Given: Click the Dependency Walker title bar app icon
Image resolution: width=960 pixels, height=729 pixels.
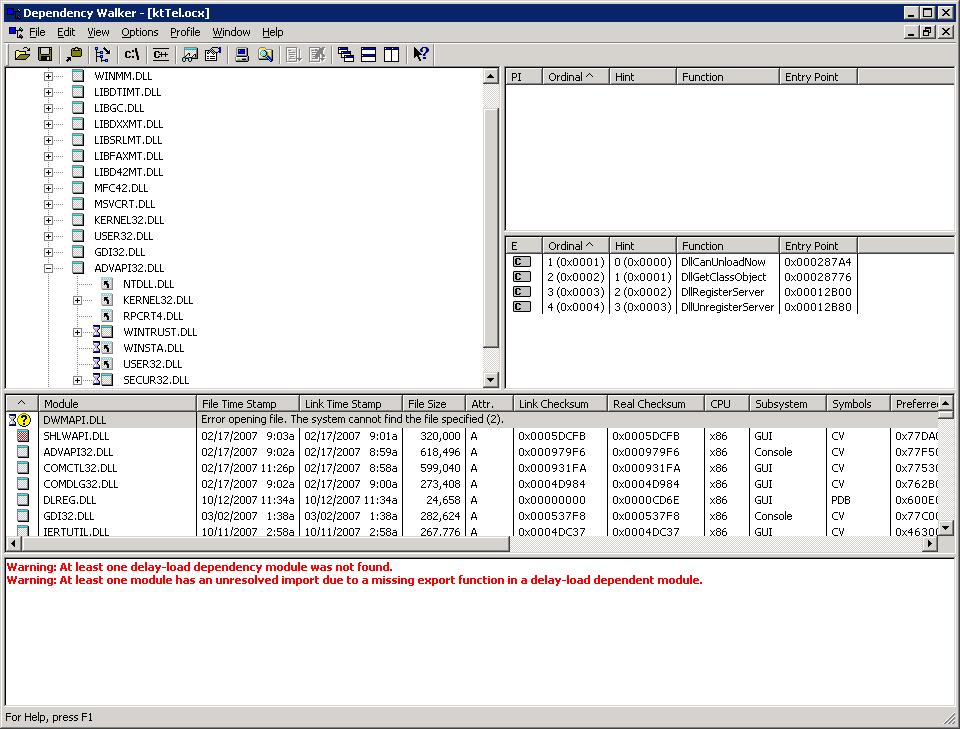Looking at the screenshot, I should click(12, 12).
